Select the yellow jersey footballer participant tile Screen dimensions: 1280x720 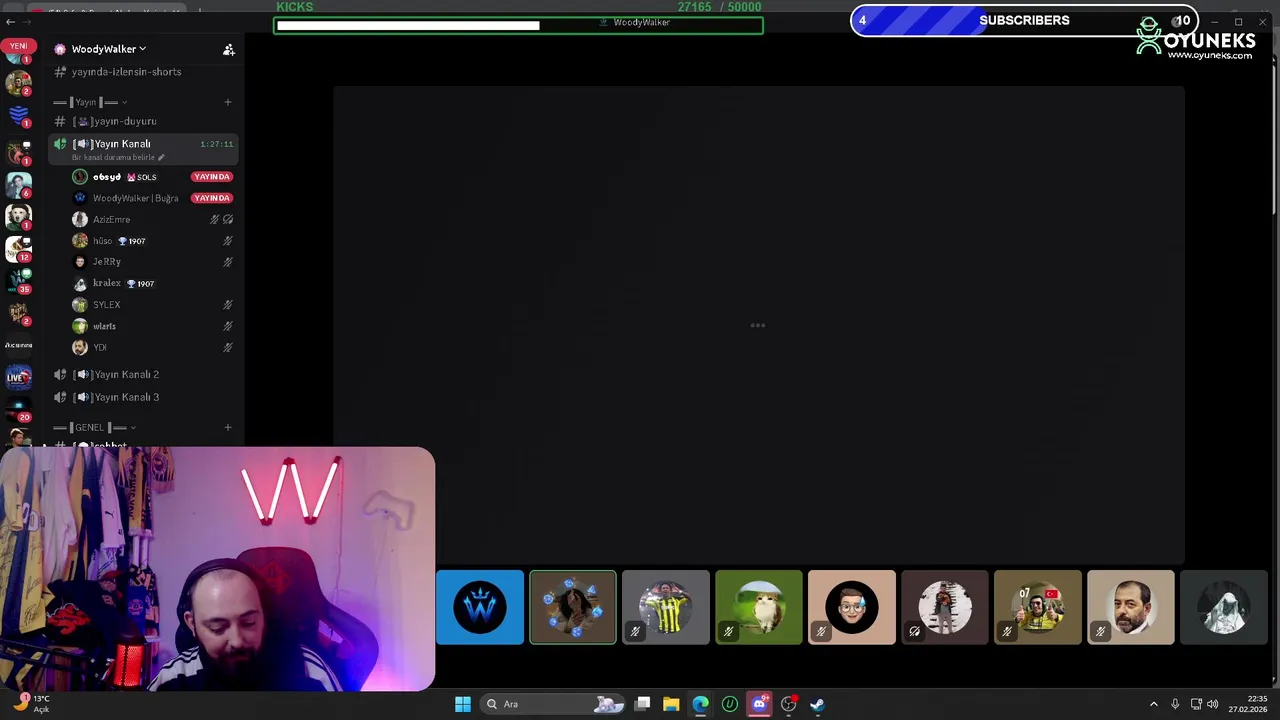(x=666, y=607)
